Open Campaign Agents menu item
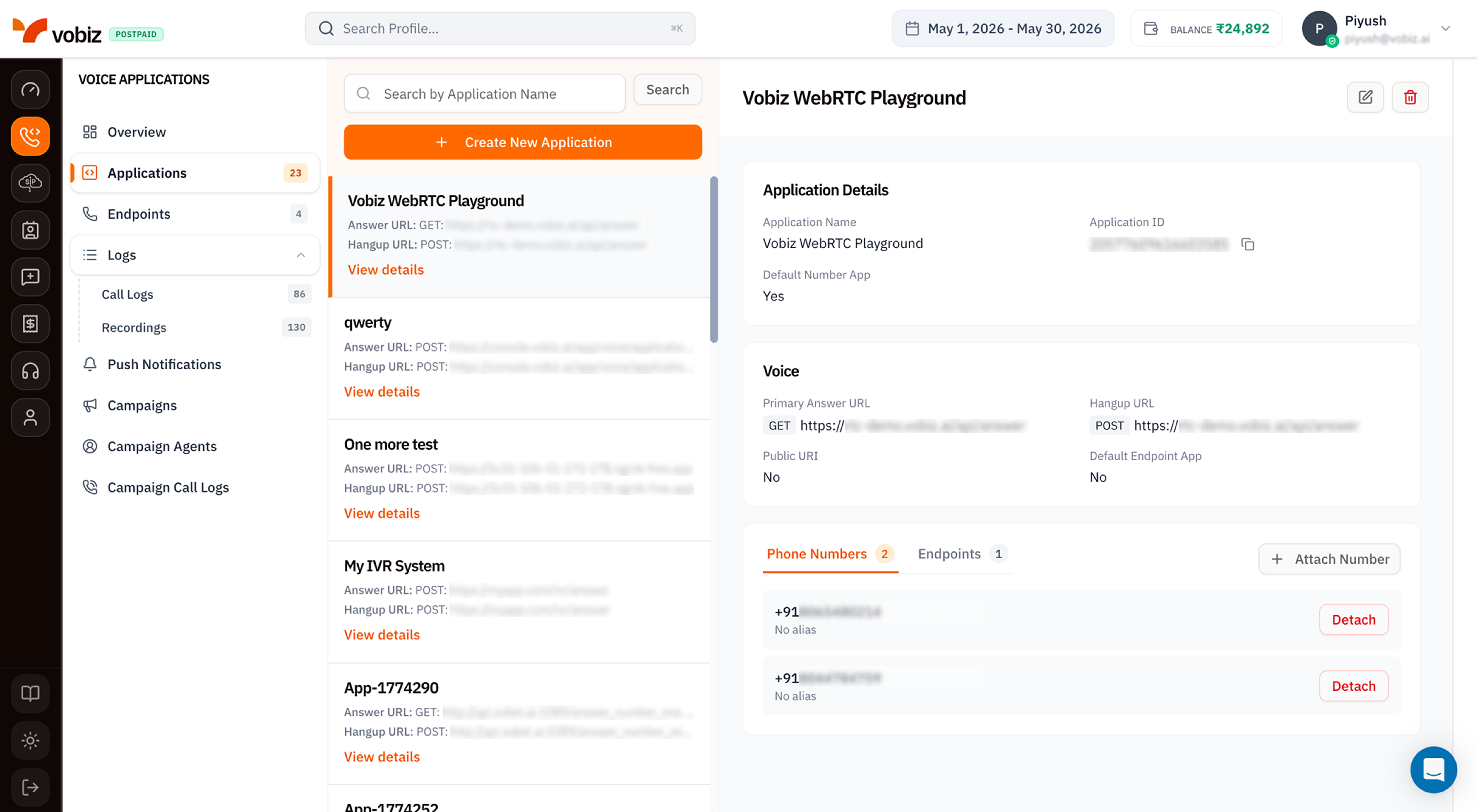Image resolution: width=1477 pixels, height=812 pixels. 195,446
